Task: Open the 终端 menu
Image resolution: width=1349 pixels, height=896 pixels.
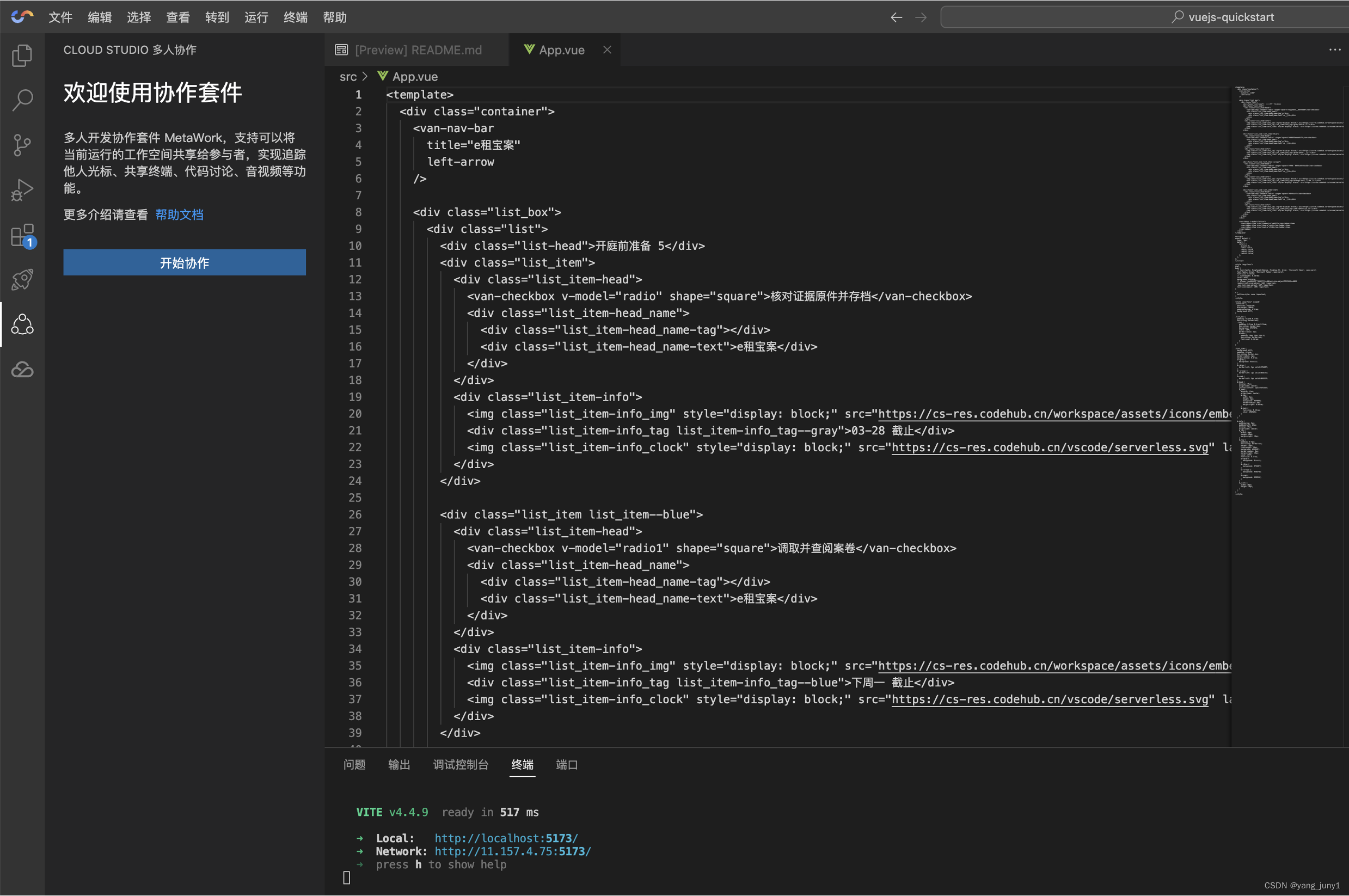Action: tap(296, 17)
